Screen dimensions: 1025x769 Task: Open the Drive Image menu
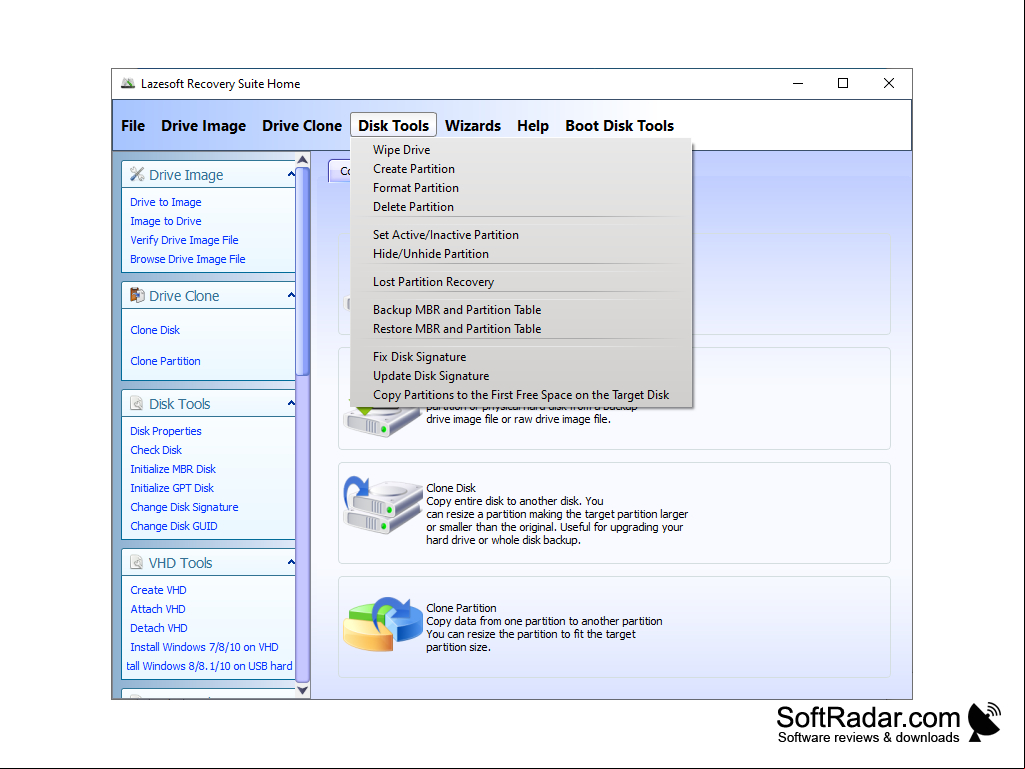point(203,126)
